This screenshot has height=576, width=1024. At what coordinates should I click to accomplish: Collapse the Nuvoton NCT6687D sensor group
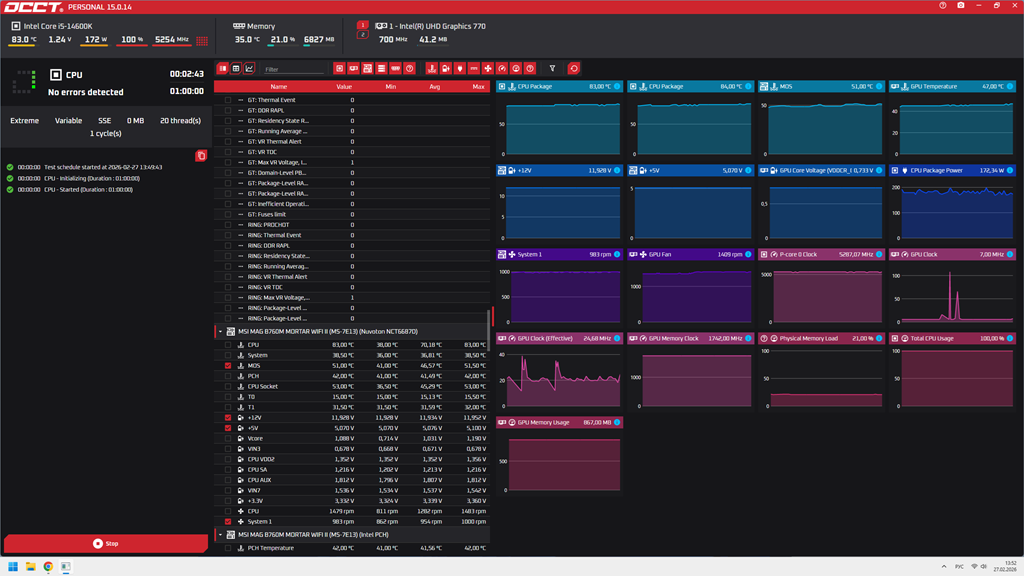[x=220, y=332]
